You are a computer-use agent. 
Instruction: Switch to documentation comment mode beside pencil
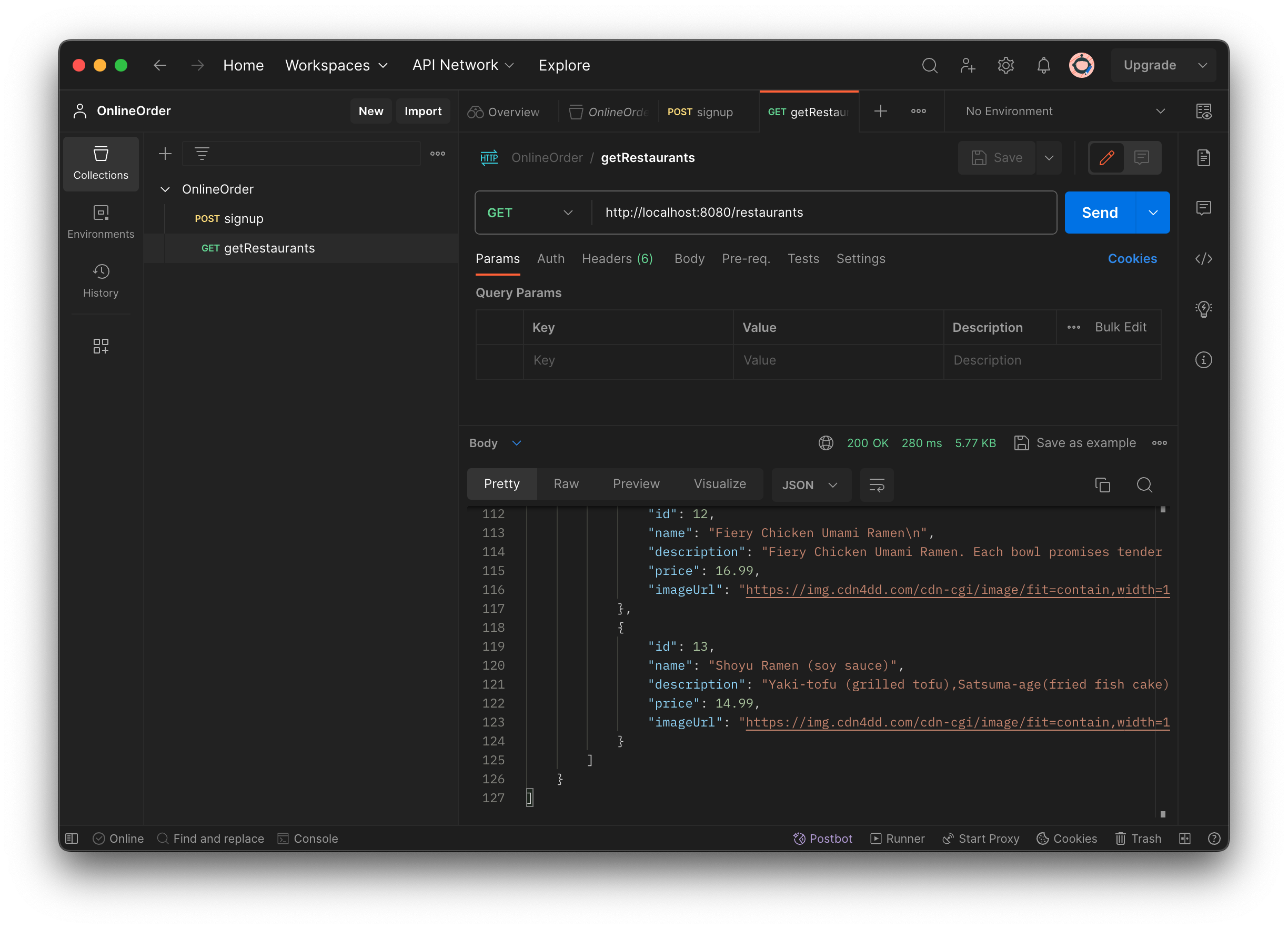pyautogui.click(x=1142, y=158)
